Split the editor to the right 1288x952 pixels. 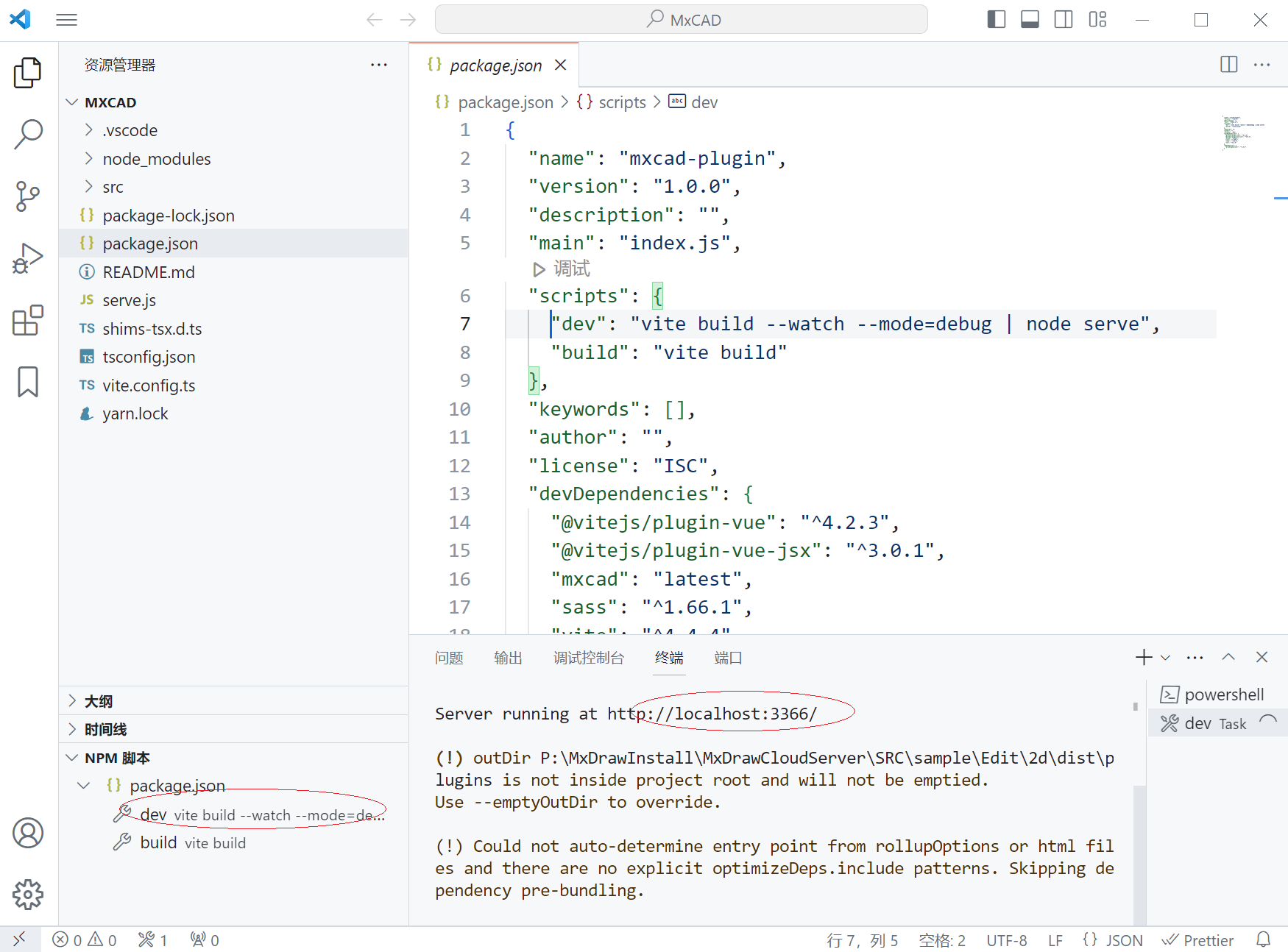pyautogui.click(x=1228, y=65)
